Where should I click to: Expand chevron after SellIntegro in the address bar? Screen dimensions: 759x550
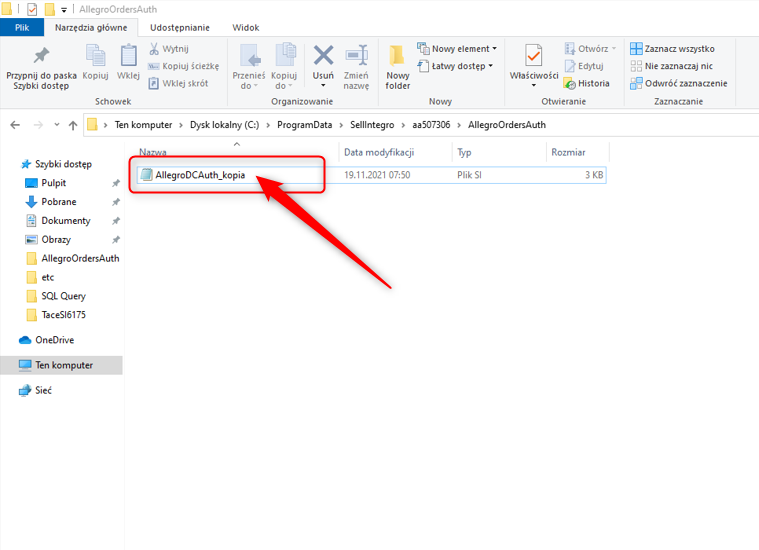click(403, 125)
